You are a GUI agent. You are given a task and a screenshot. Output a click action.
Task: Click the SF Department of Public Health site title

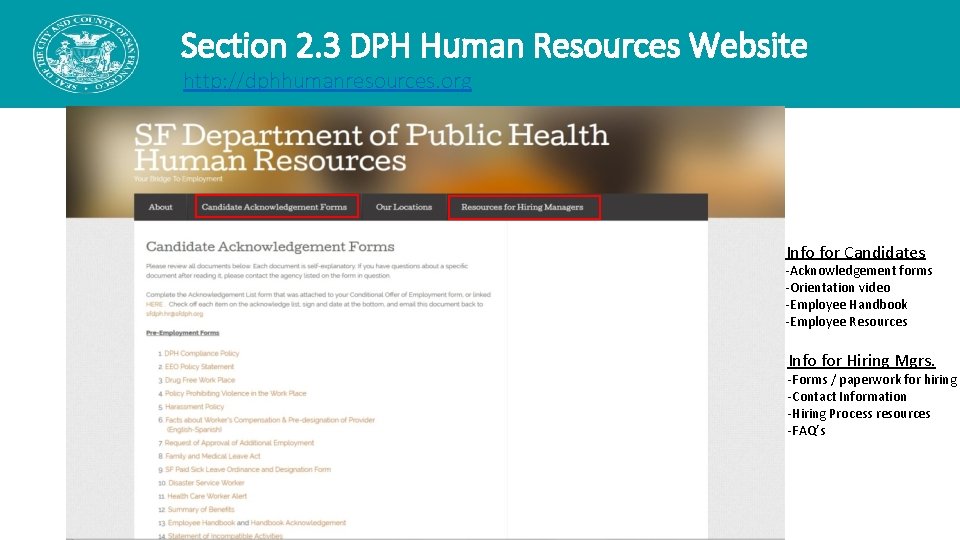[x=371, y=148]
